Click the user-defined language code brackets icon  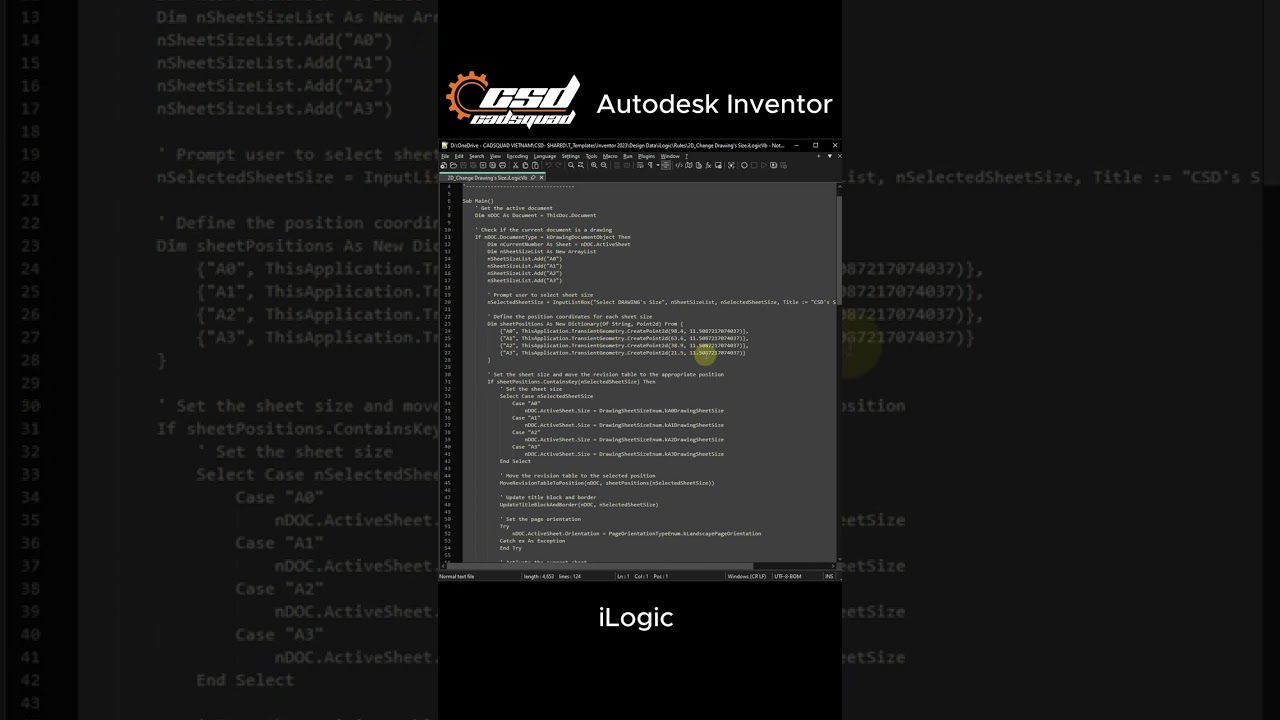[679, 165]
